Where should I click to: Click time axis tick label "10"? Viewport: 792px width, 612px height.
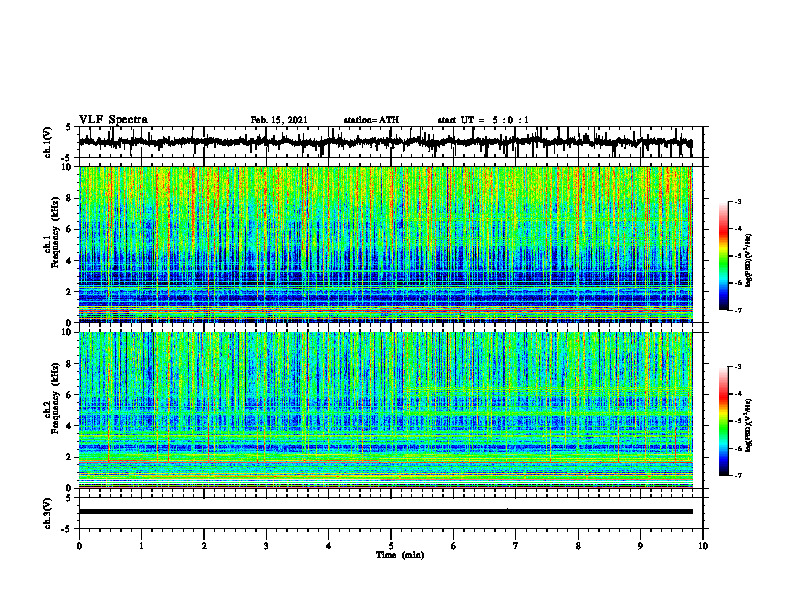[x=703, y=546]
